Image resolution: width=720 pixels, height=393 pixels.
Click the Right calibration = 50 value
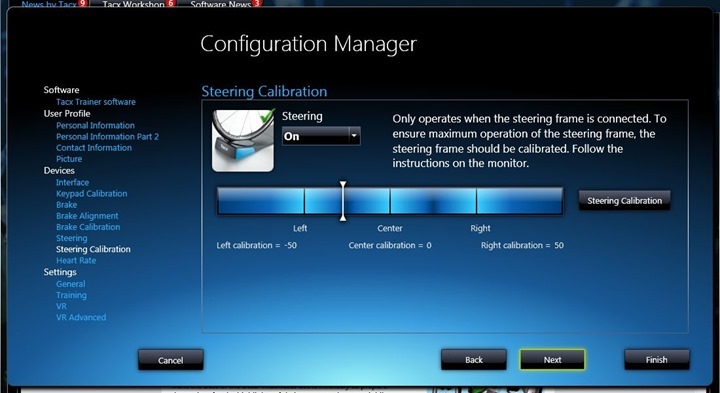coord(522,245)
